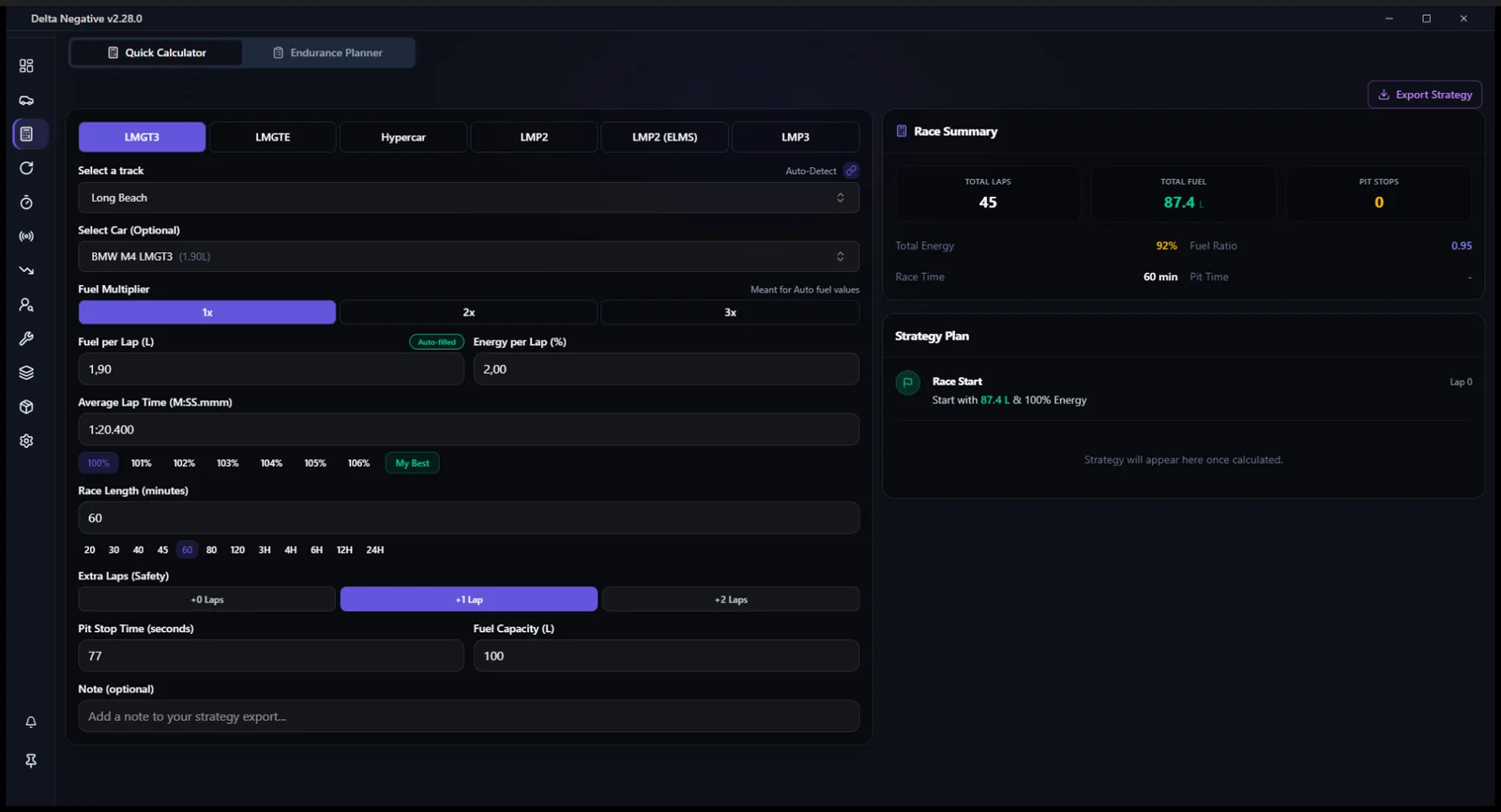This screenshot has height=812, width=1501.
Task: Set race length preset to 120 minutes
Action: click(237, 550)
